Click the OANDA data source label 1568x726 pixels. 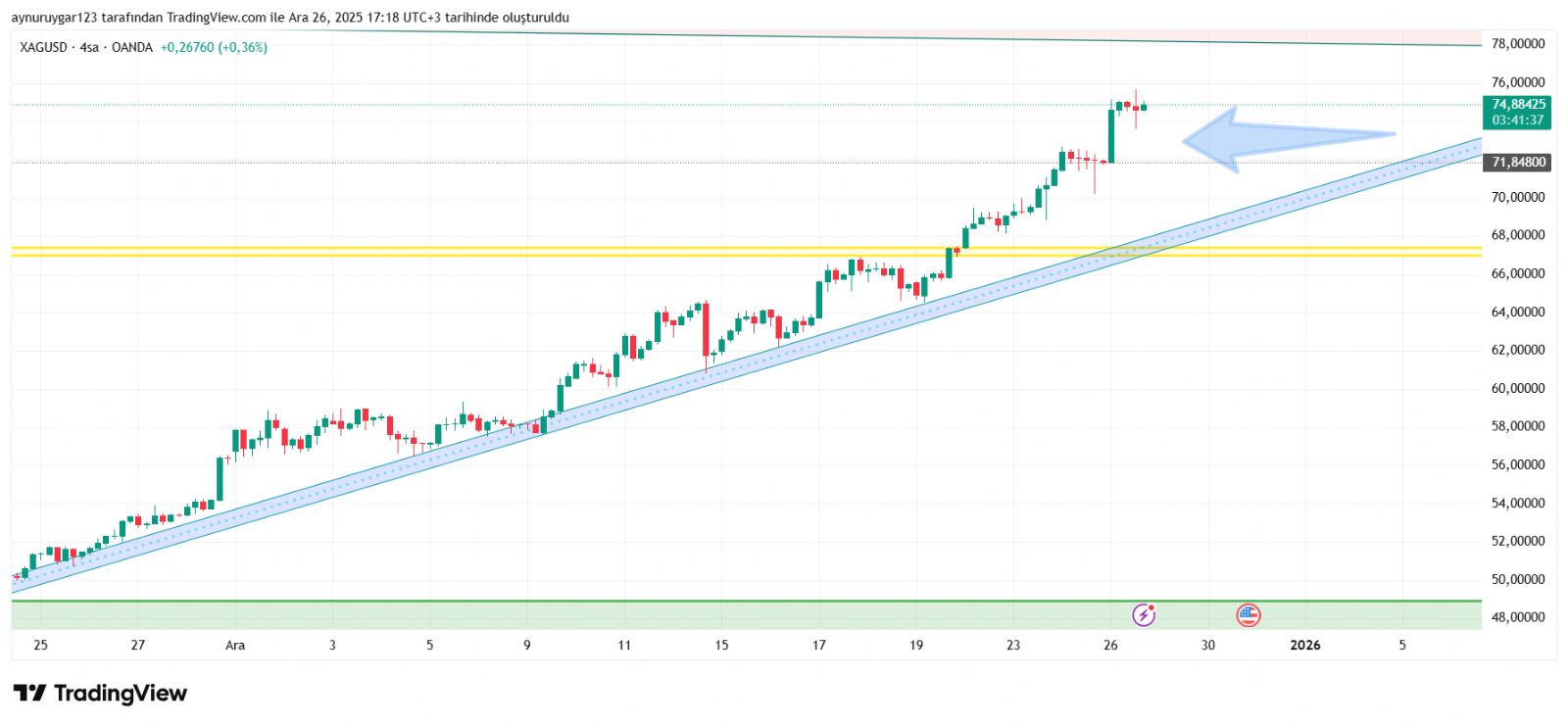[x=131, y=47]
